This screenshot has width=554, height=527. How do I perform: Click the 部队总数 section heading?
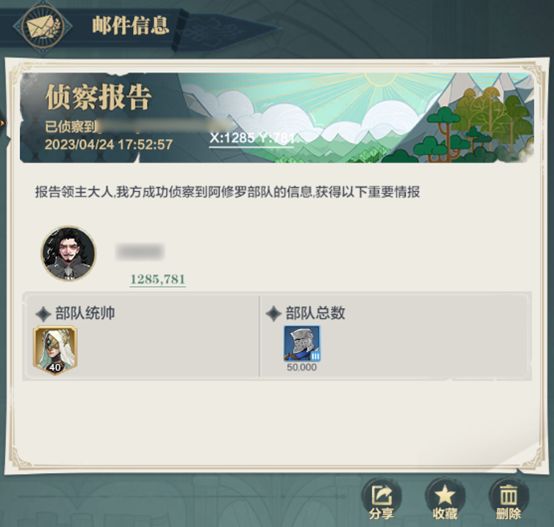coord(316,313)
